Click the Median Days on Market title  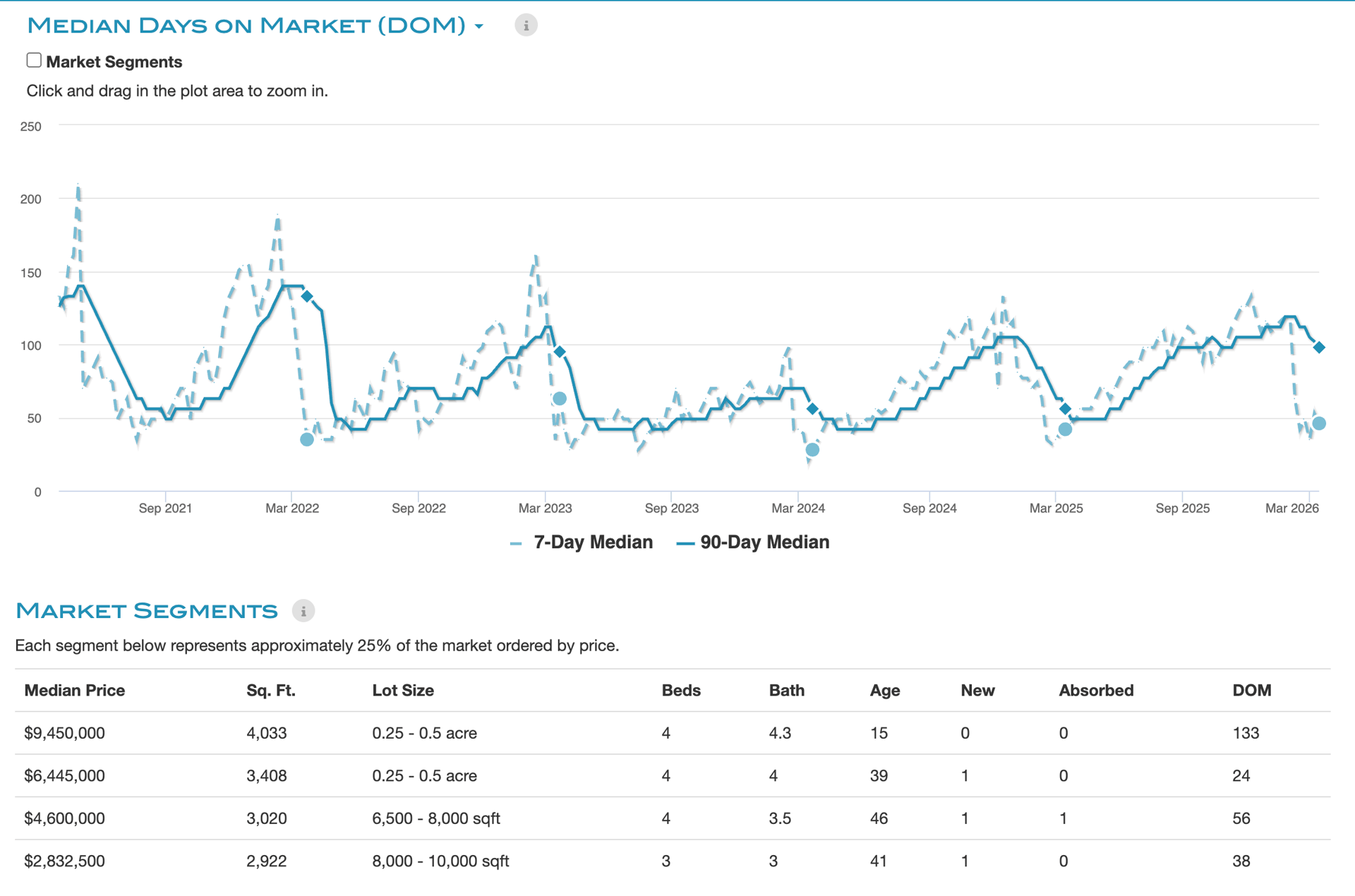[x=246, y=26]
